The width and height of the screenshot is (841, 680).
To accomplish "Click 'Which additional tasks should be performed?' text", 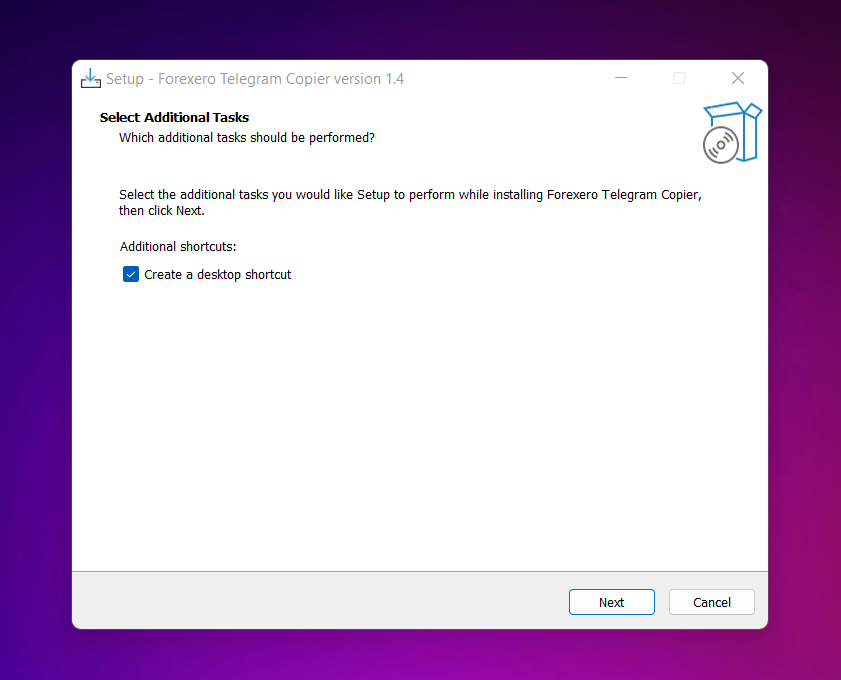I will click(x=247, y=138).
